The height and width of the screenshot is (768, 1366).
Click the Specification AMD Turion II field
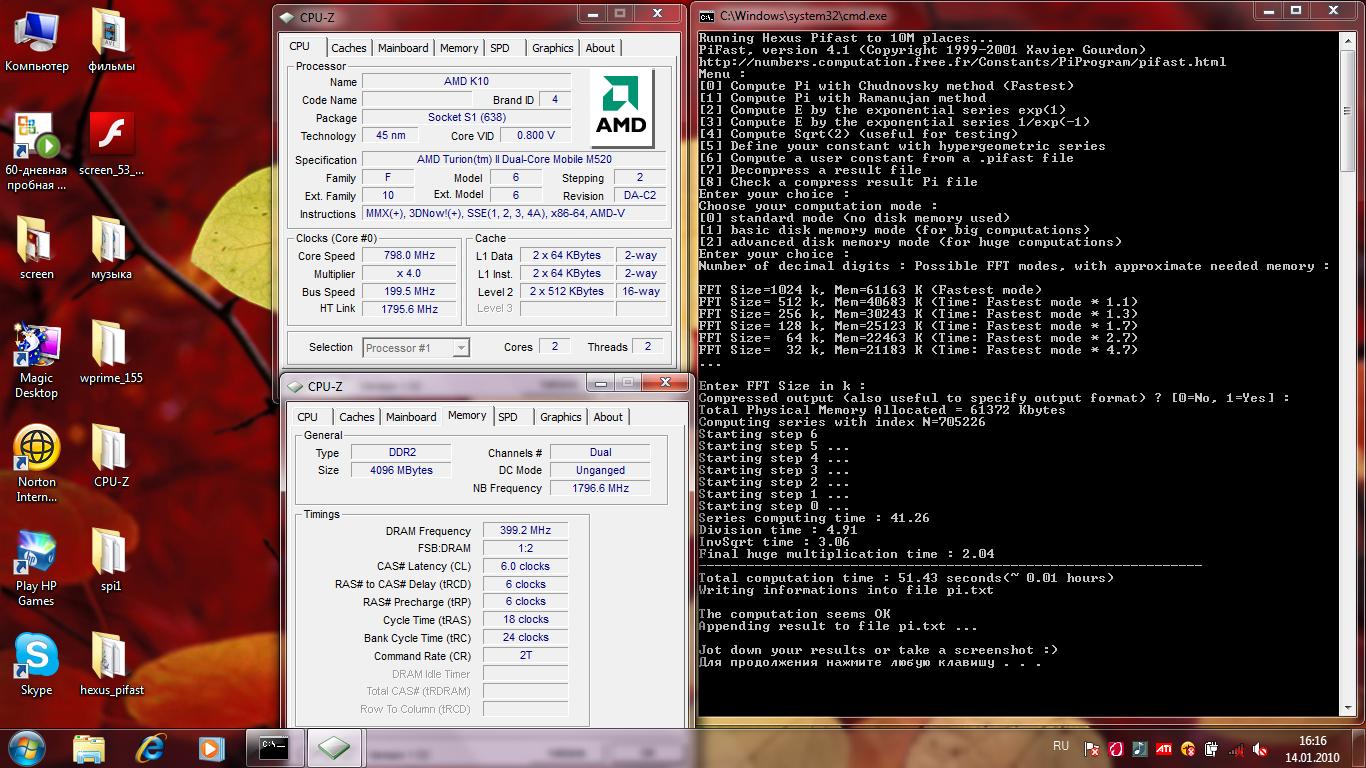[x=514, y=160]
